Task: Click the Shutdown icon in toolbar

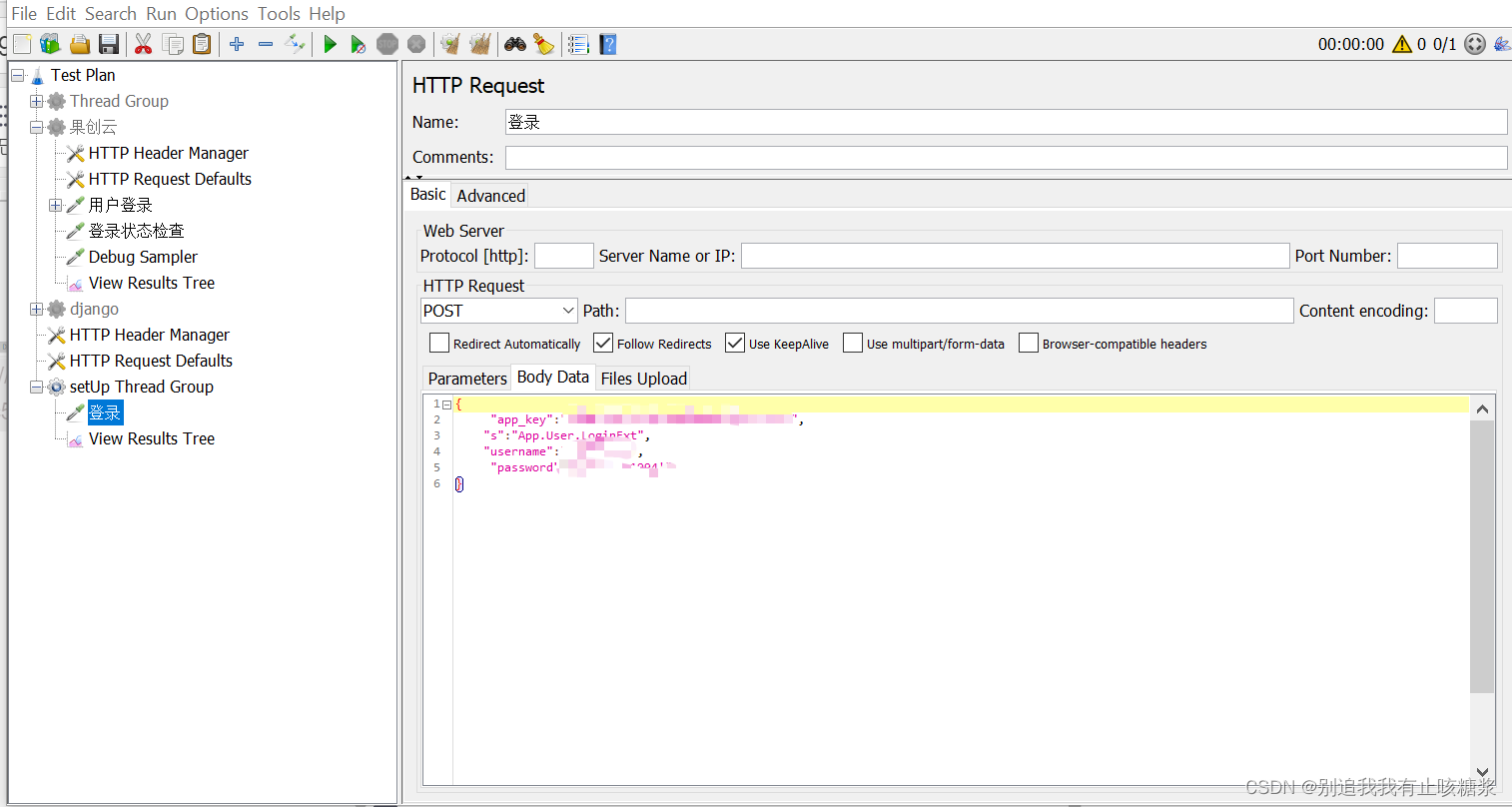Action: click(416, 44)
